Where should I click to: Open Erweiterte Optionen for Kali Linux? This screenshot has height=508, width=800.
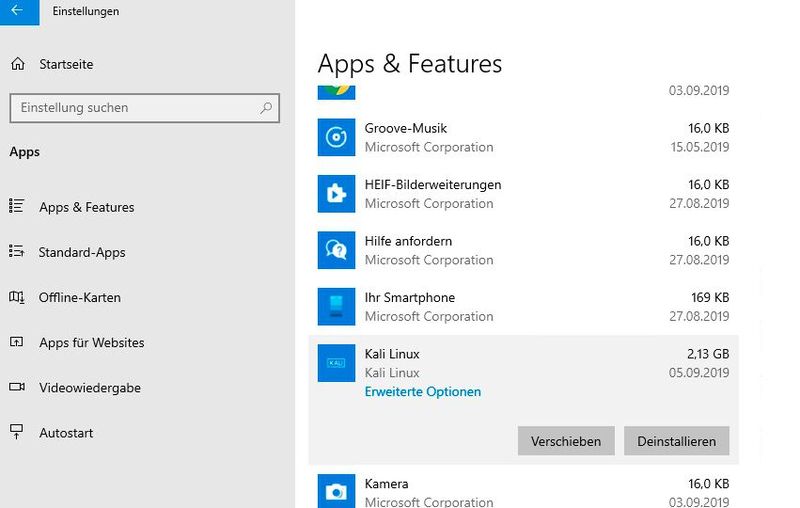click(422, 392)
